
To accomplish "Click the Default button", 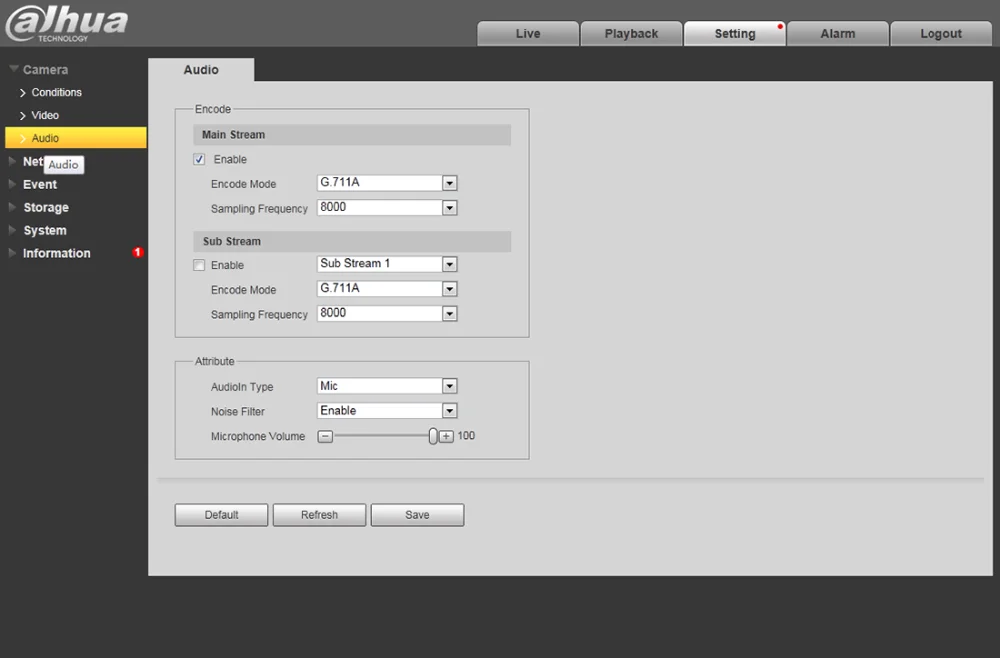I will [221, 515].
